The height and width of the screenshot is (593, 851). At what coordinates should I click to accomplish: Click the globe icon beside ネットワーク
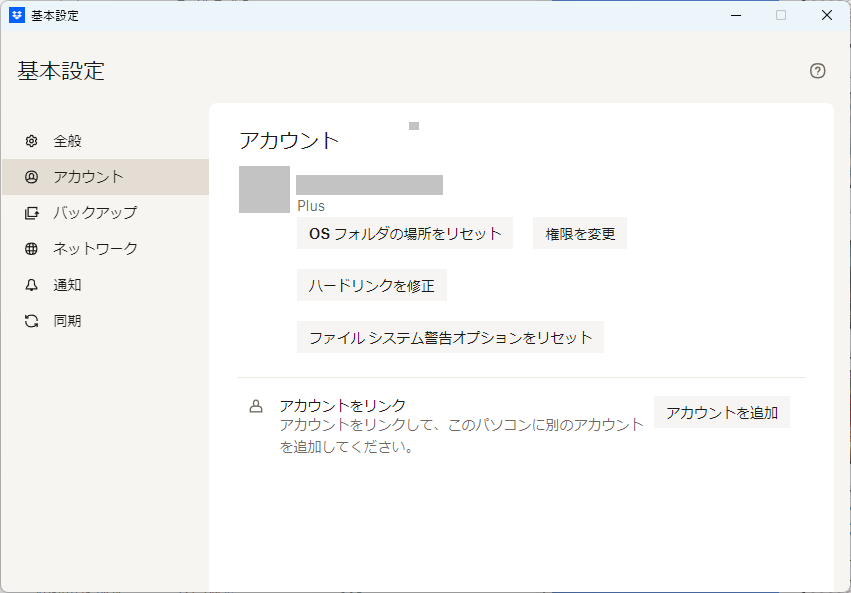coord(32,249)
